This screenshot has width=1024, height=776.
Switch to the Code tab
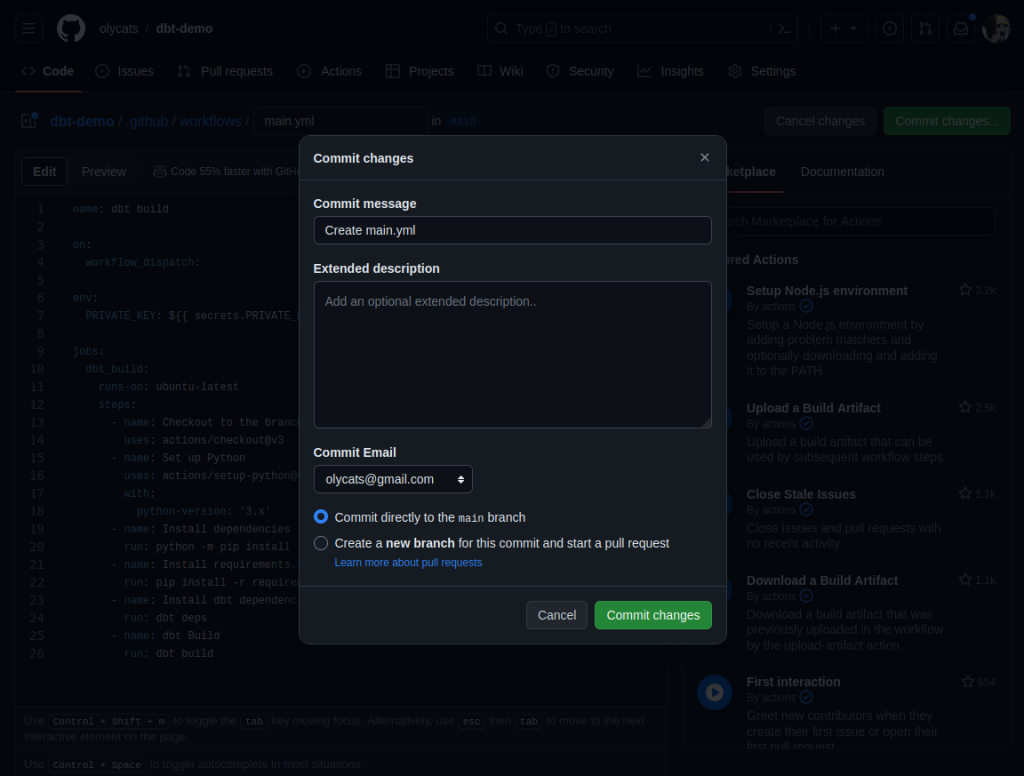[48, 71]
